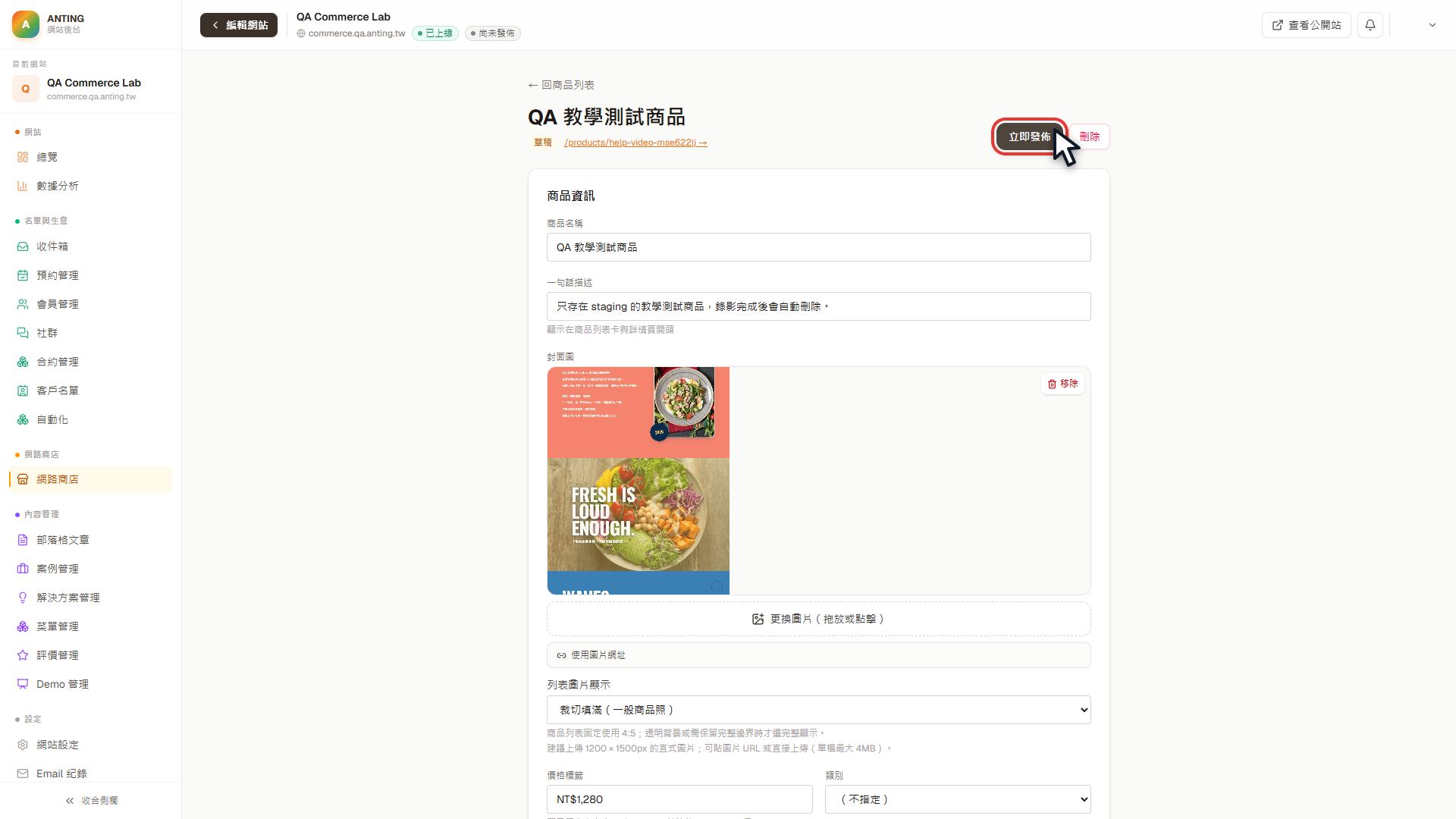Open Email 紀錄 envelope icon
Image resolution: width=1456 pixels, height=819 pixels.
23,773
